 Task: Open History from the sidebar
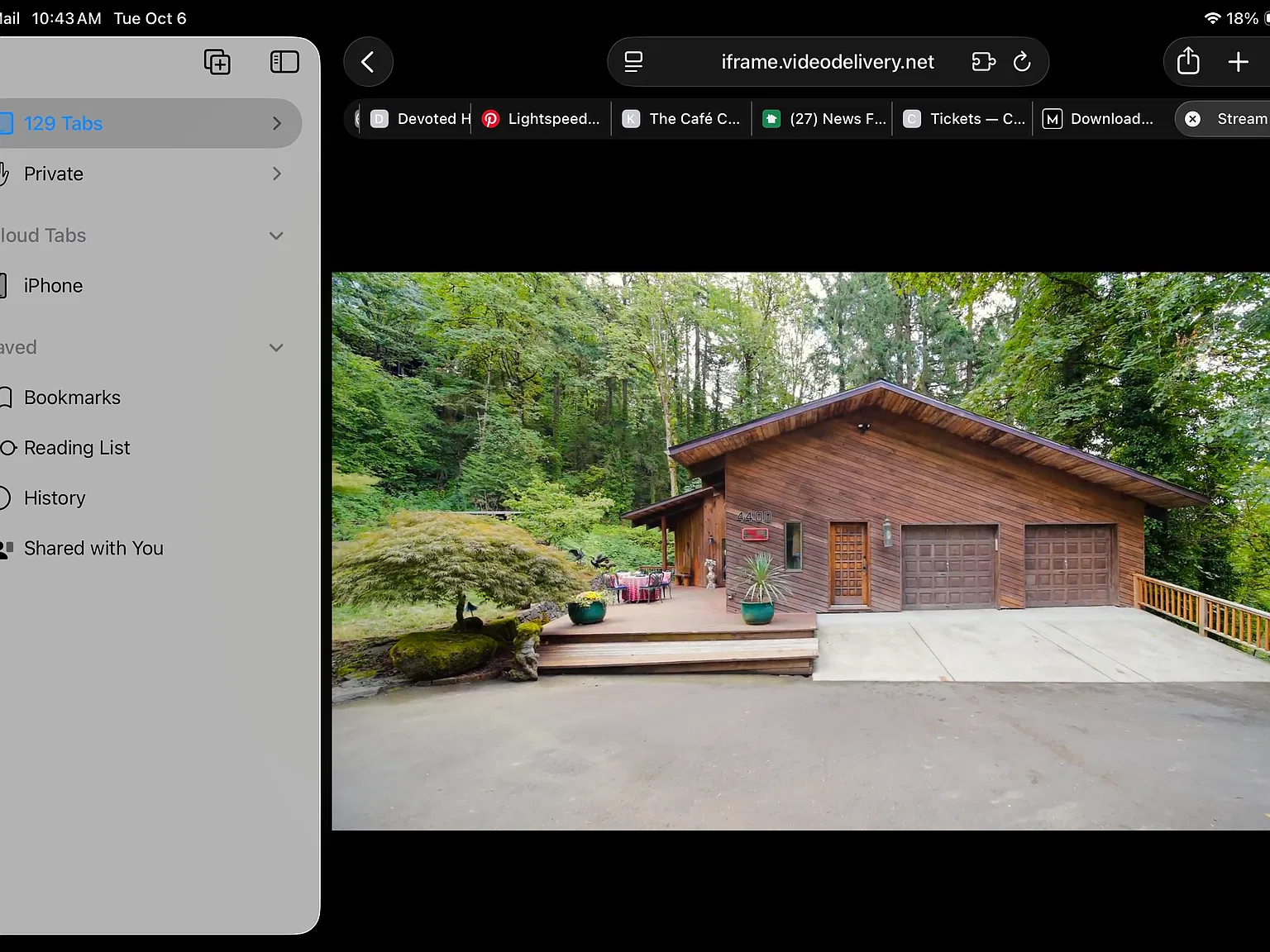coord(150,498)
